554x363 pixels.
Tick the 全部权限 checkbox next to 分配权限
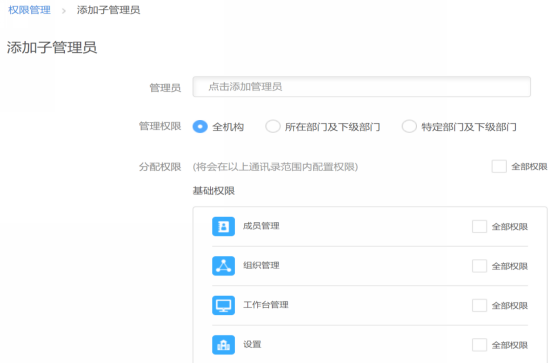[499, 166]
